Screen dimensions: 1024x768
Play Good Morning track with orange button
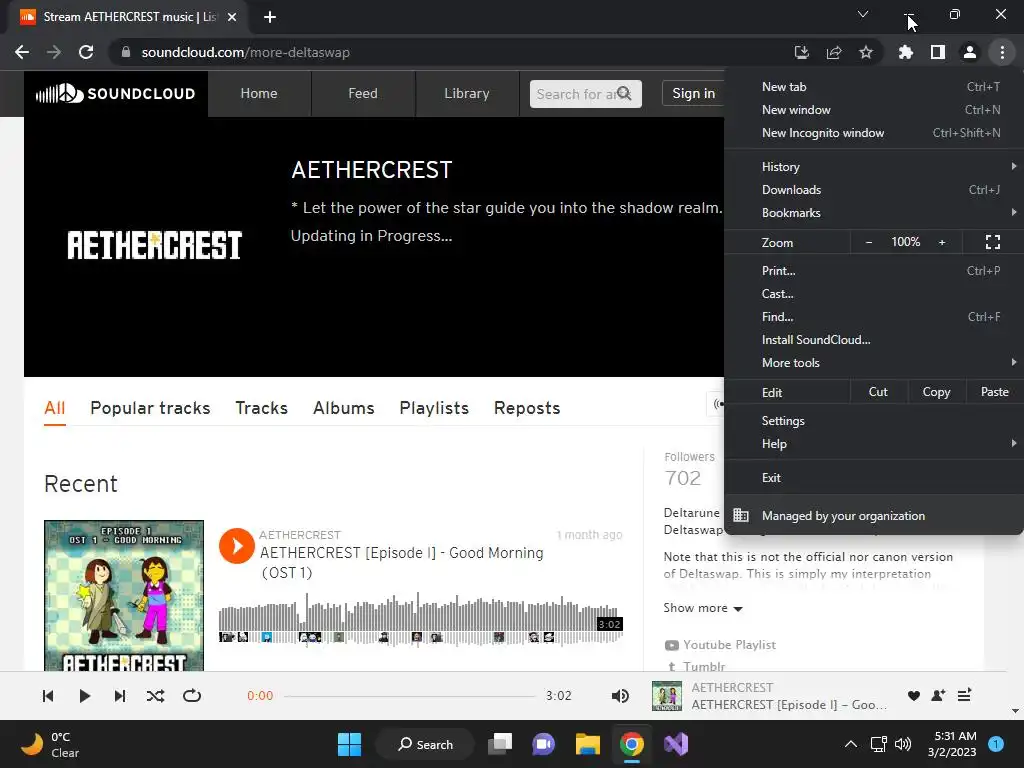[236, 546]
